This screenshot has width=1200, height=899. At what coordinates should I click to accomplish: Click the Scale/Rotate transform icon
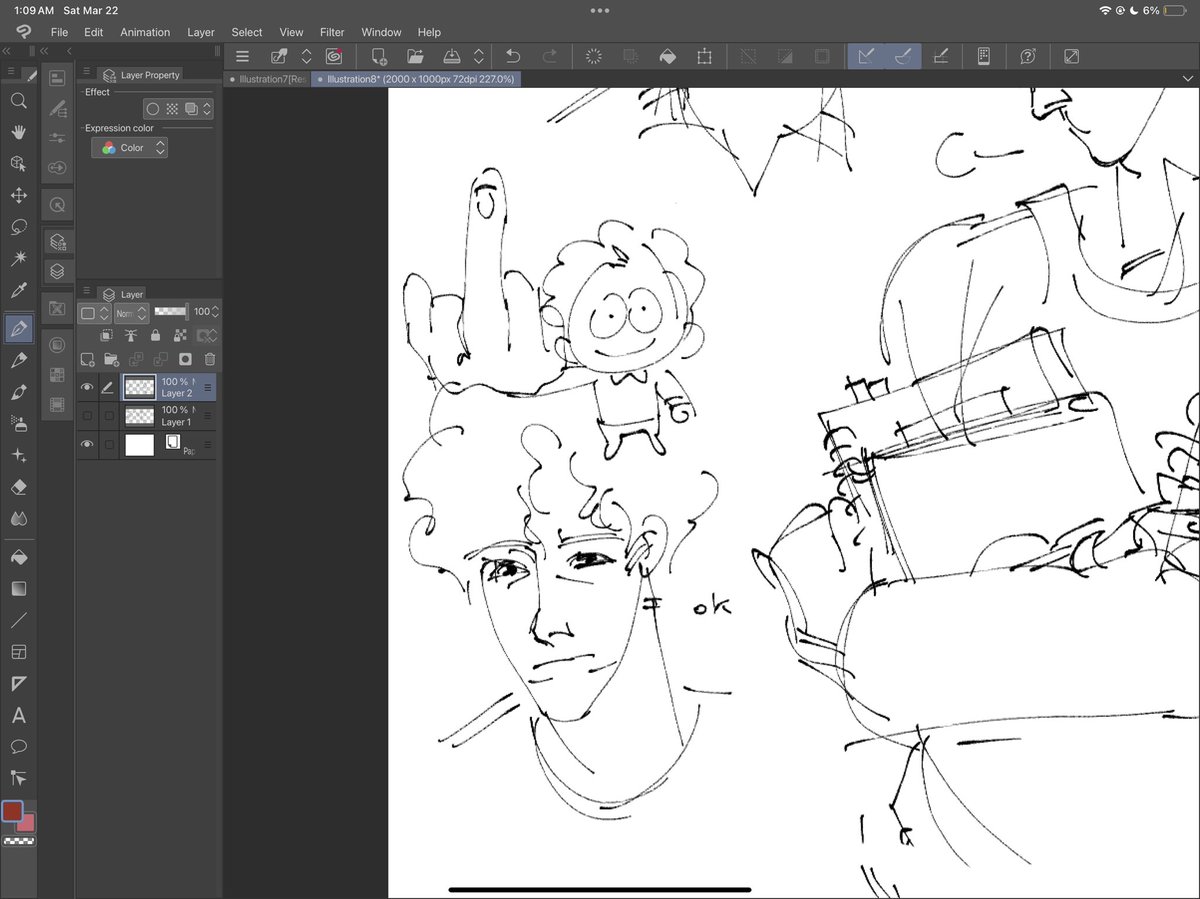704,57
